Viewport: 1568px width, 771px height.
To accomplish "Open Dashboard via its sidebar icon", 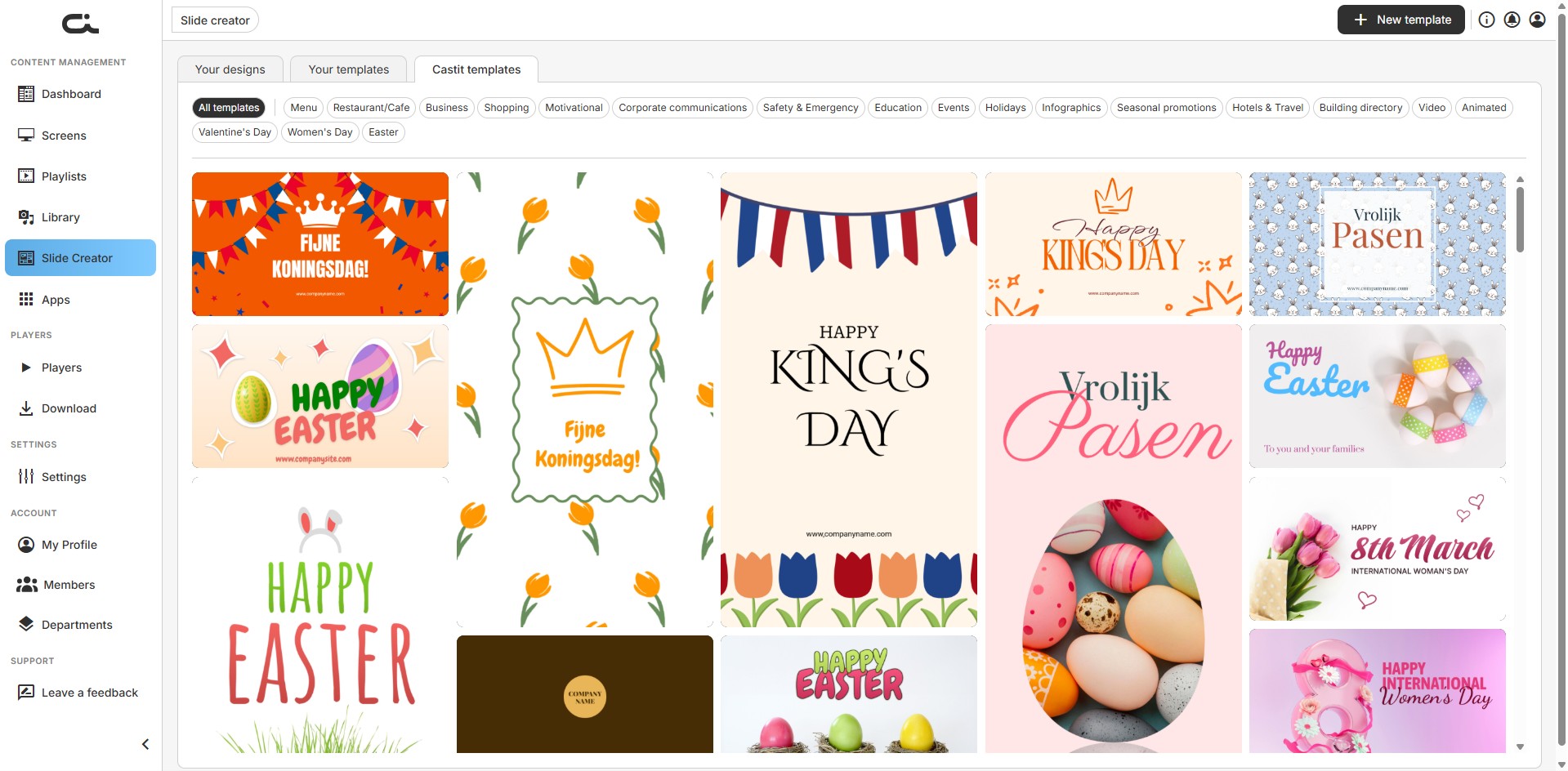I will click(26, 94).
